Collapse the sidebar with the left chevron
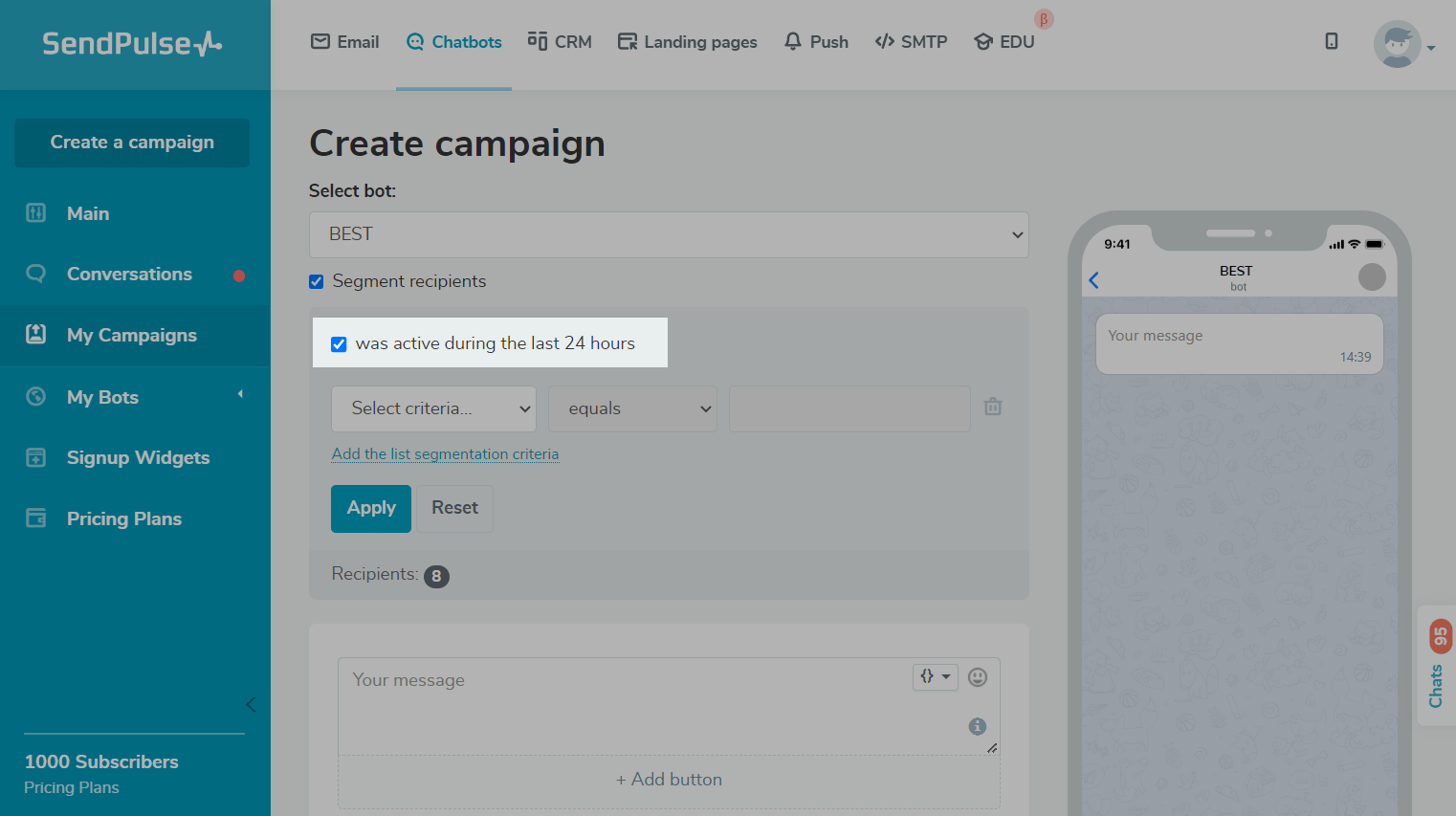 [x=251, y=705]
